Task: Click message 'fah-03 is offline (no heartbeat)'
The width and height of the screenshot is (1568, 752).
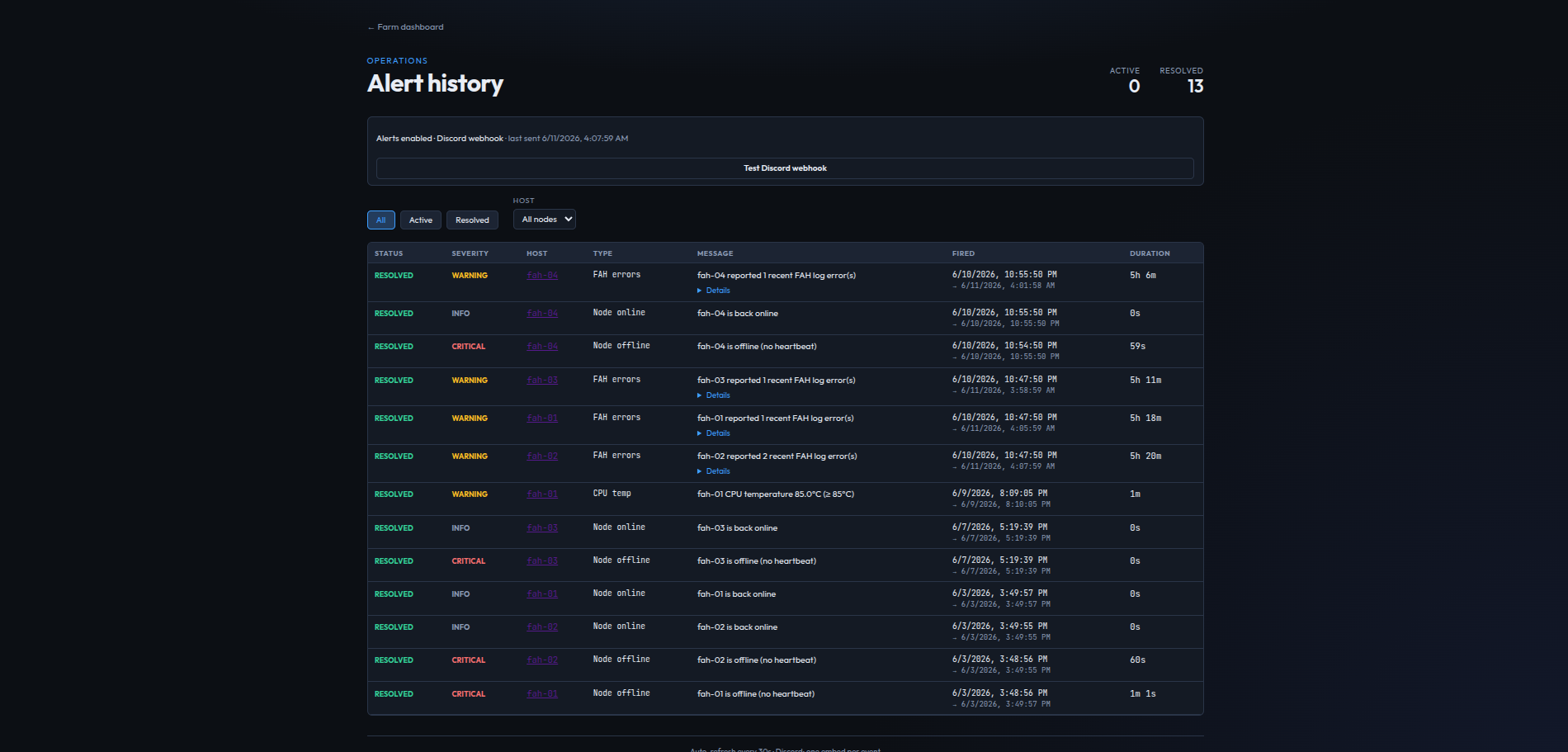Action: [757, 561]
